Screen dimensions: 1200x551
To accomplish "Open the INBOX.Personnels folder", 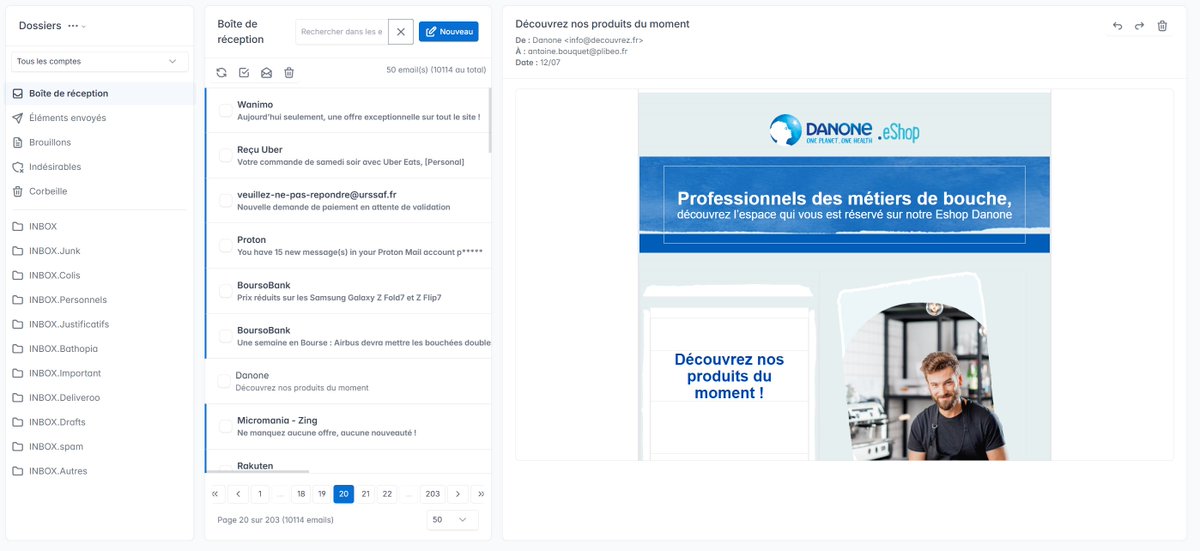I will [100, 300].
